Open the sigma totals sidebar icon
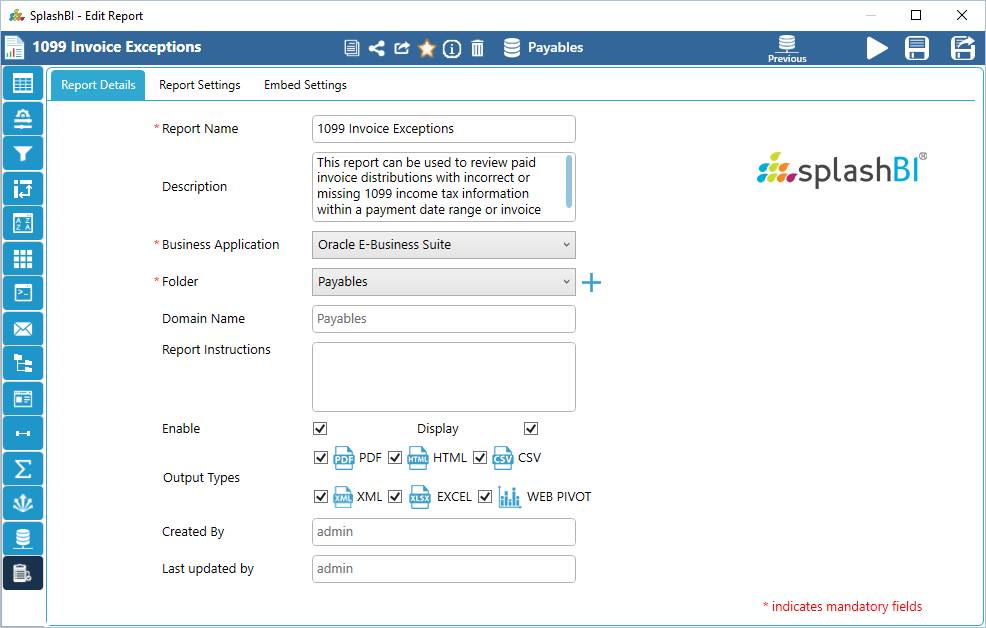 pos(23,468)
